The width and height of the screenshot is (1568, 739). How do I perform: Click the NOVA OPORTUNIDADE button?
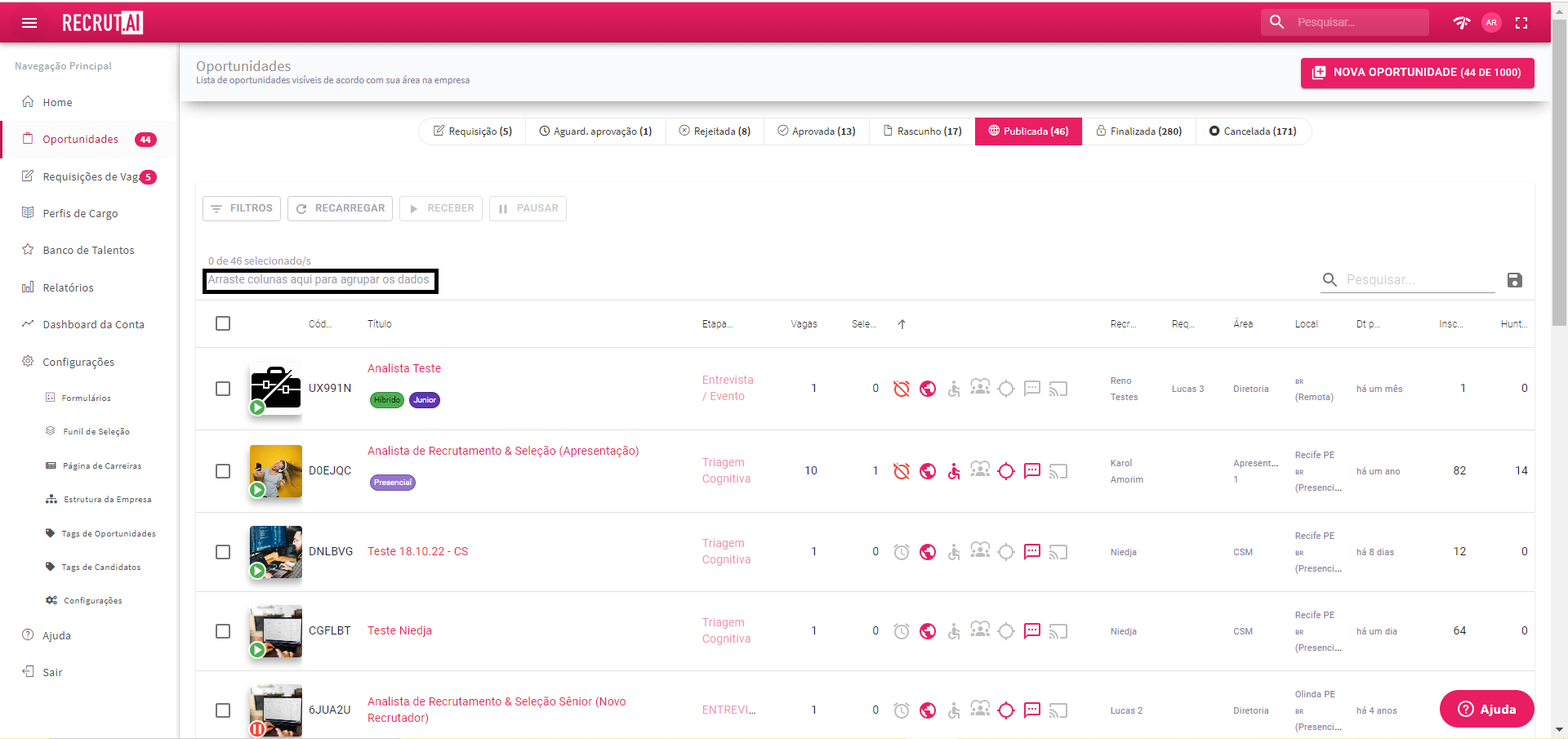[x=1417, y=73]
